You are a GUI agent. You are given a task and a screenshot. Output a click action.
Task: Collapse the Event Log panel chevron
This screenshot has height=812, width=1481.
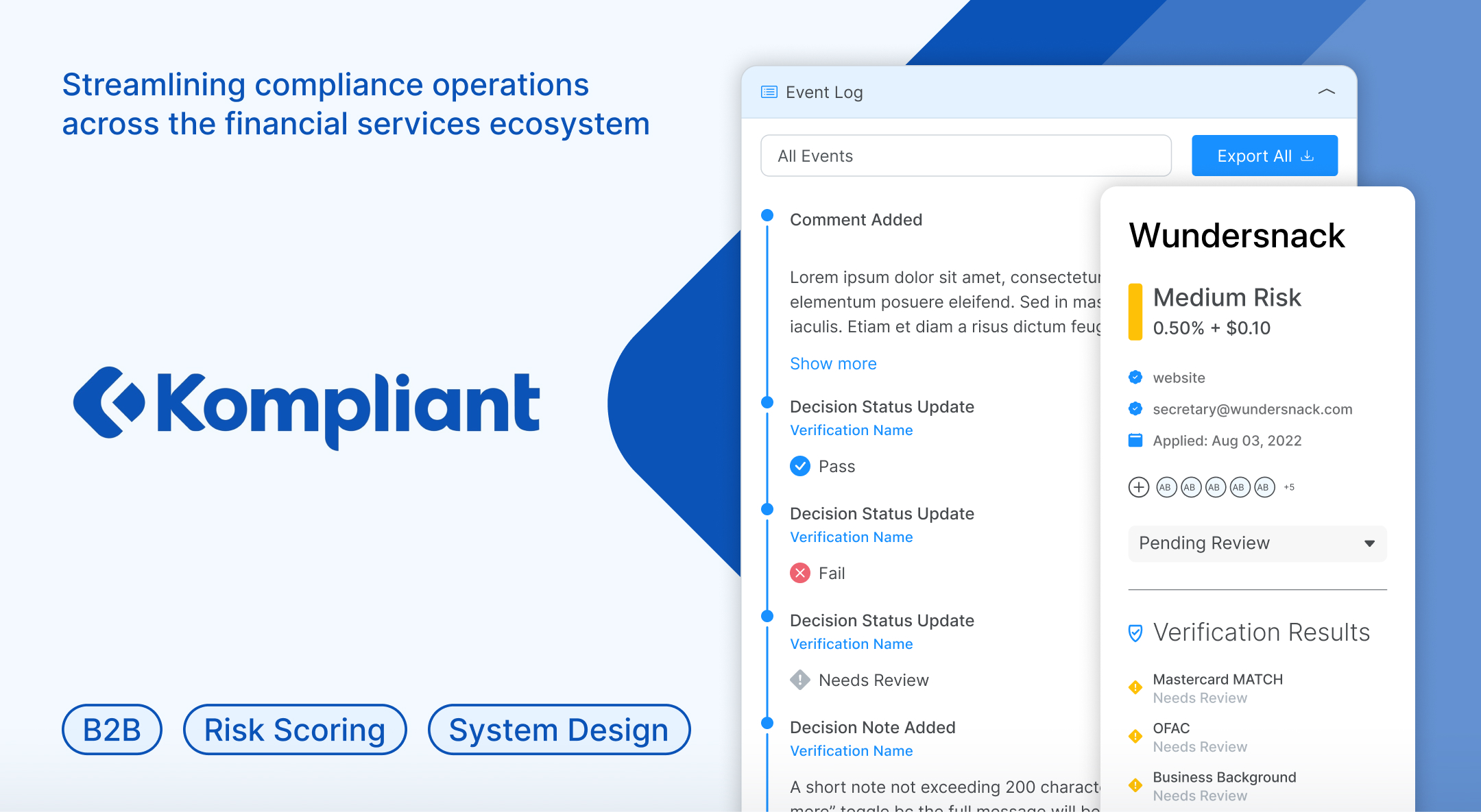pyautogui.click(x=1326, y=92)
